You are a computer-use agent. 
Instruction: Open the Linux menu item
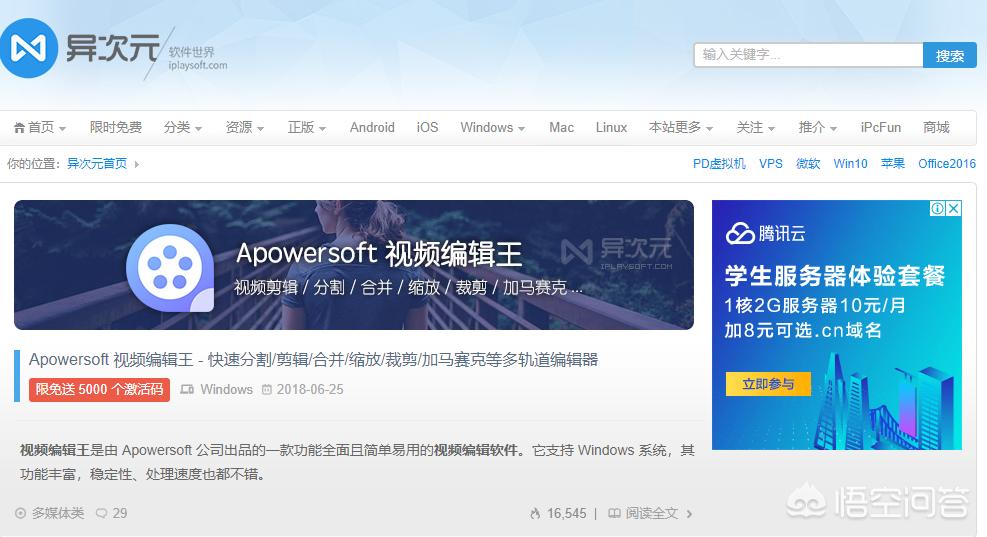(x=611, y=127)
